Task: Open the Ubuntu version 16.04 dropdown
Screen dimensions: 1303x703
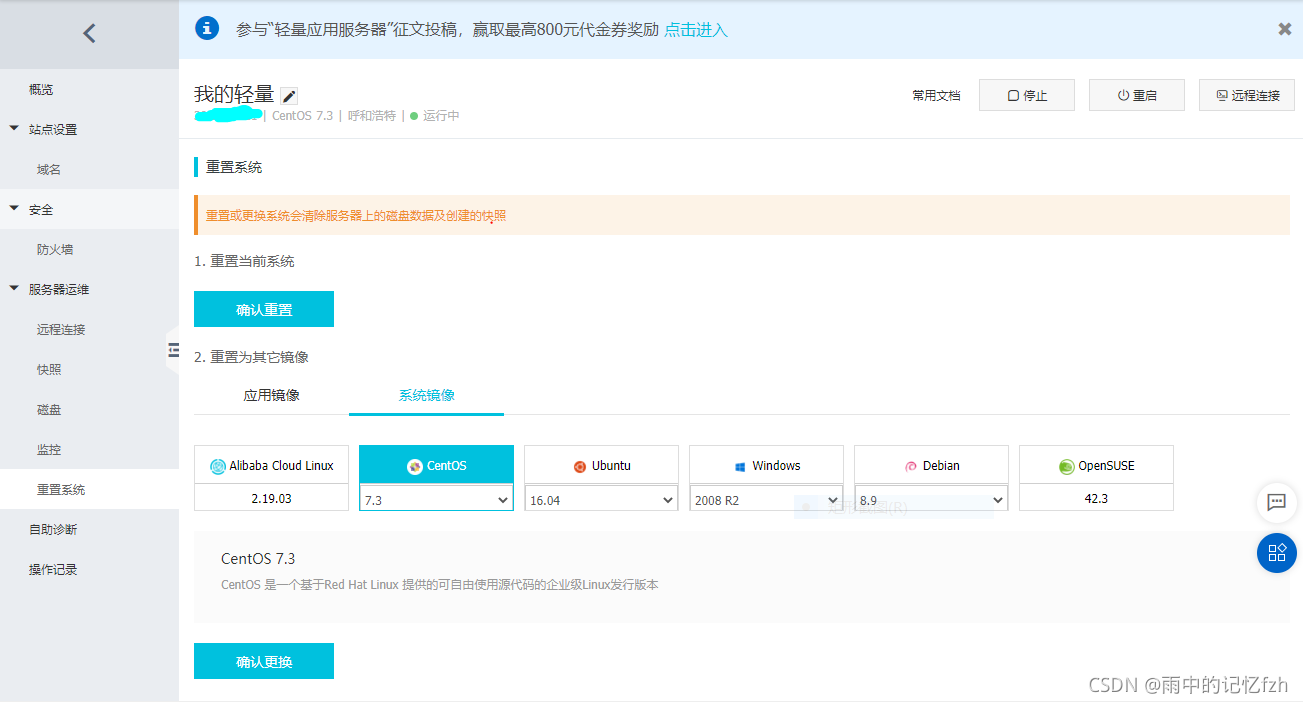Action: 601,500
